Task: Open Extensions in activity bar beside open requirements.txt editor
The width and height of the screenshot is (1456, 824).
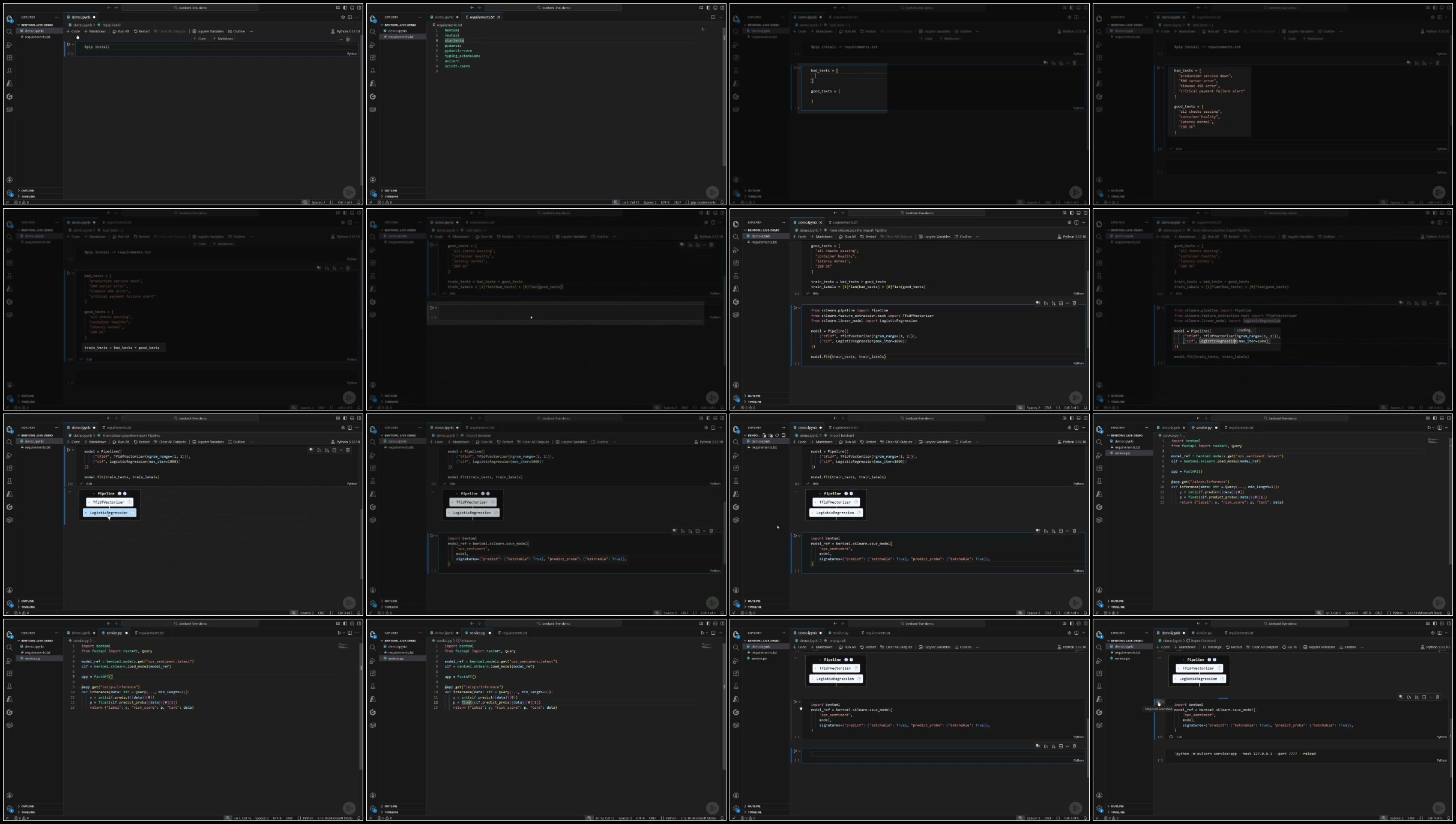Action: coord(372,58)
